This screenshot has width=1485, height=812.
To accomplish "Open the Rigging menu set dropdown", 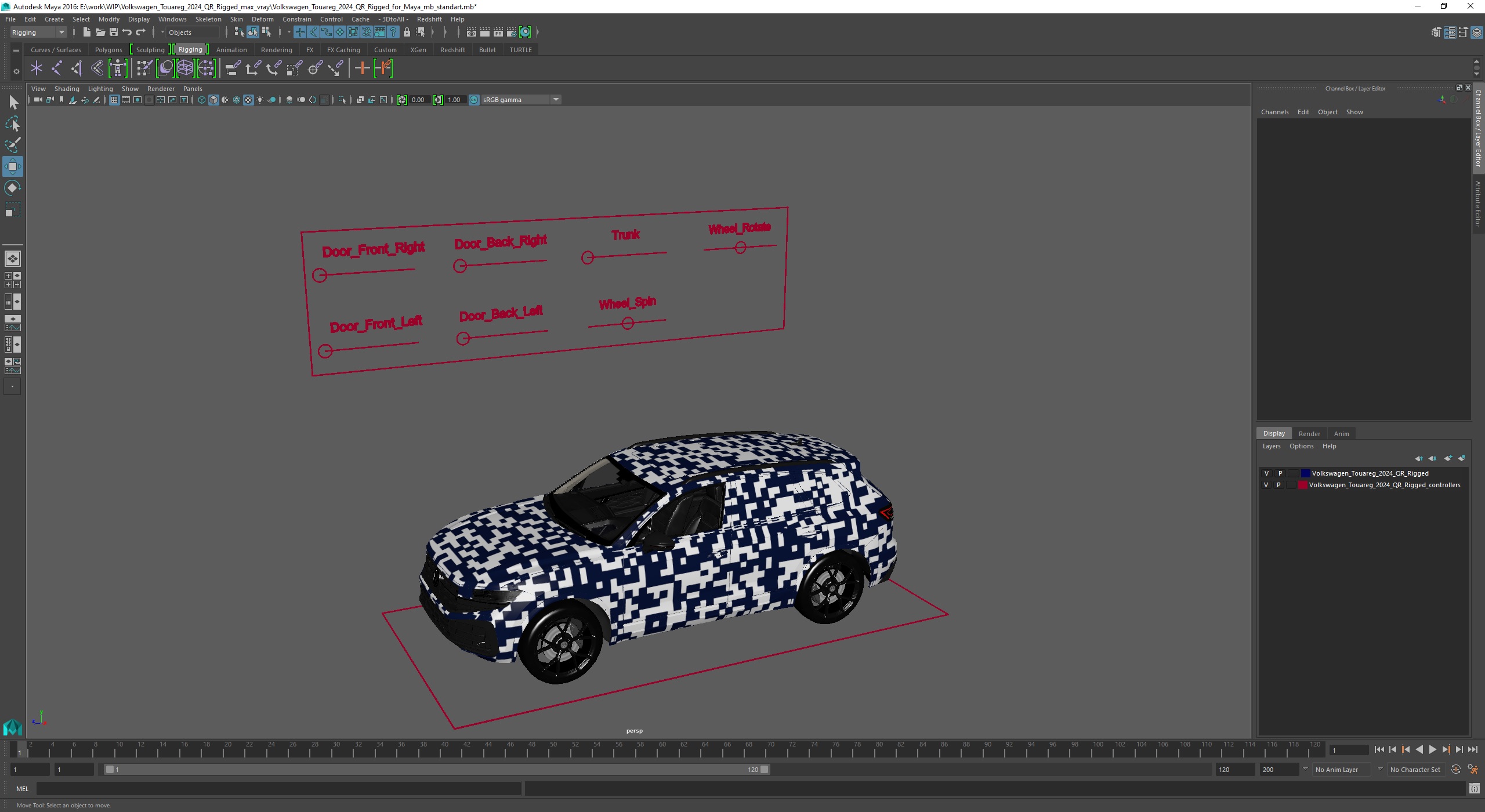I will click(x=38, y=32).
